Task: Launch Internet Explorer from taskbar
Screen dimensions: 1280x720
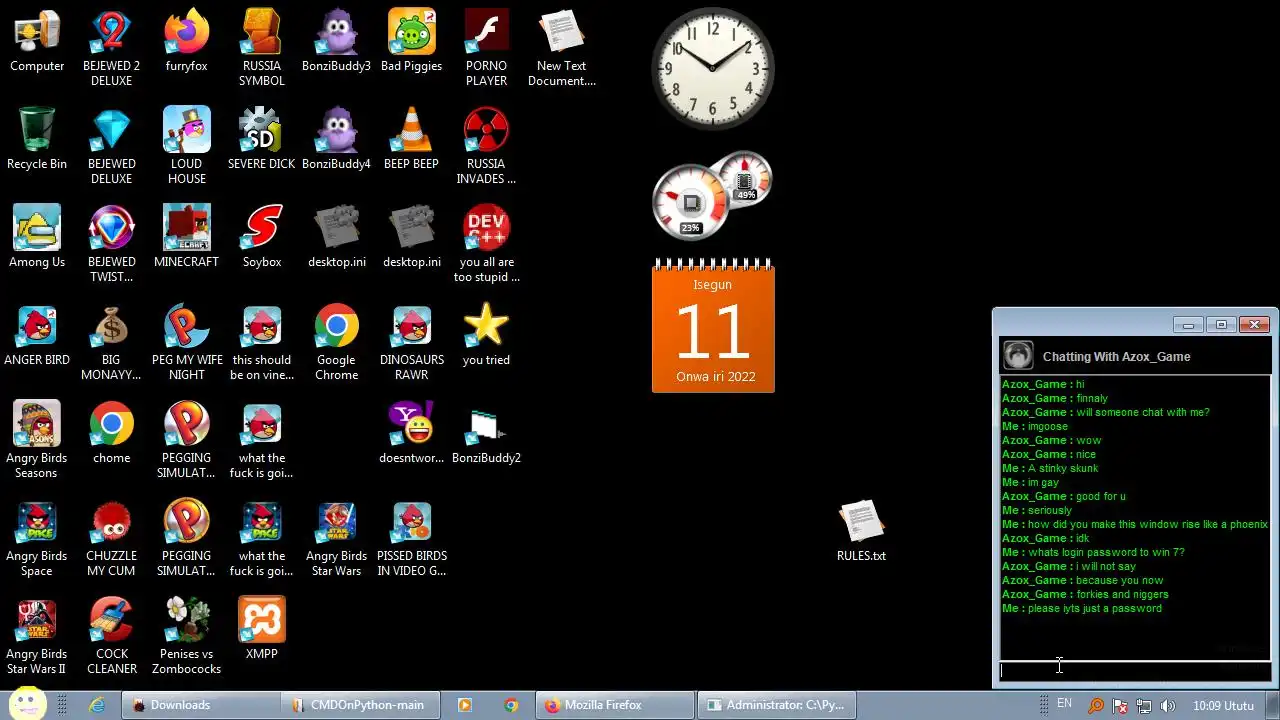Action: [x=97, y=705]
